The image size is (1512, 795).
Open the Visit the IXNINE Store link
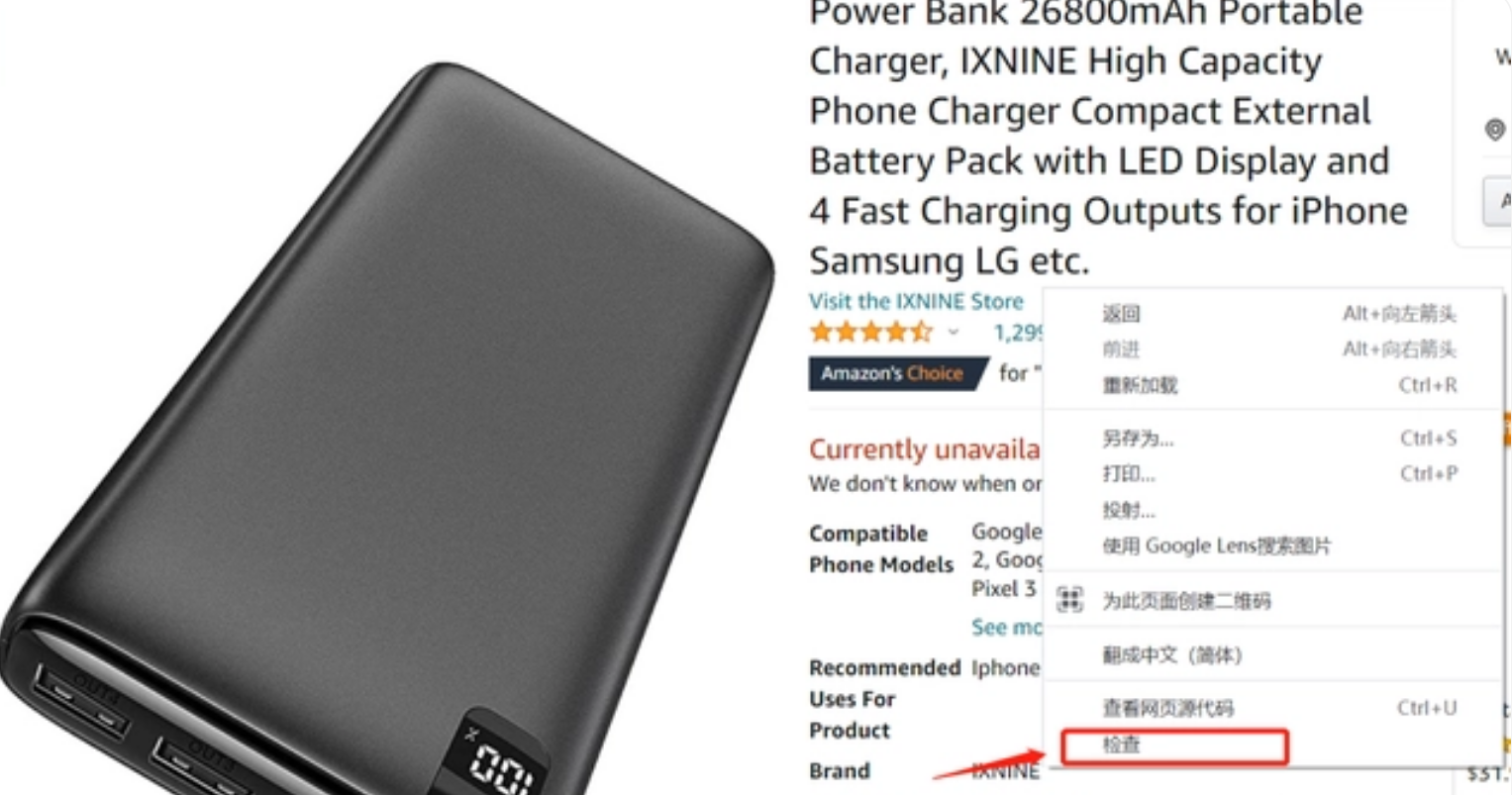pos(916,301)
